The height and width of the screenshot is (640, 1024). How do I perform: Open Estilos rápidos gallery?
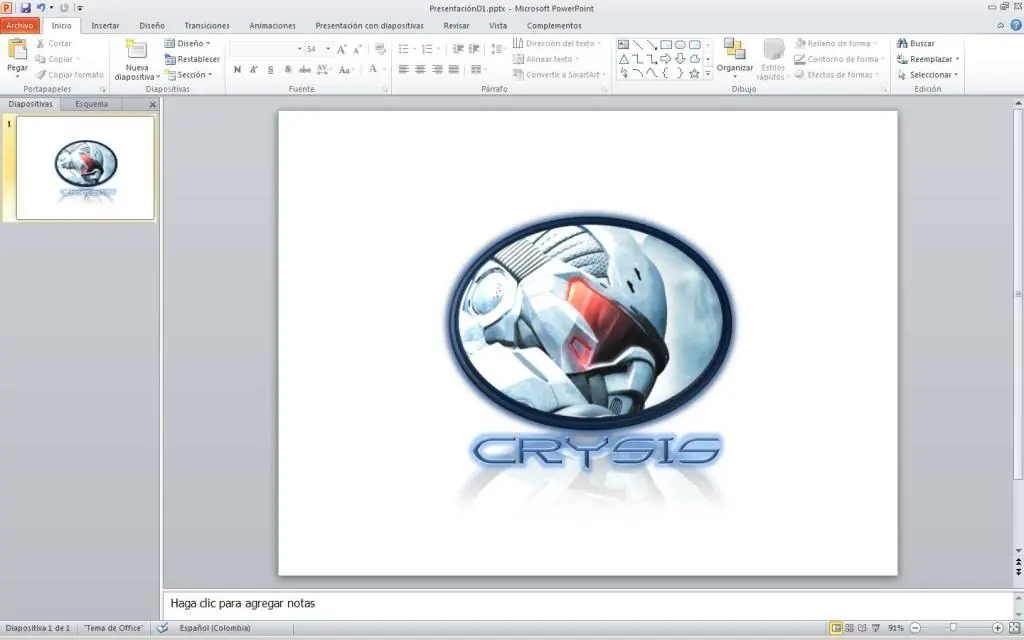point(773,59)
